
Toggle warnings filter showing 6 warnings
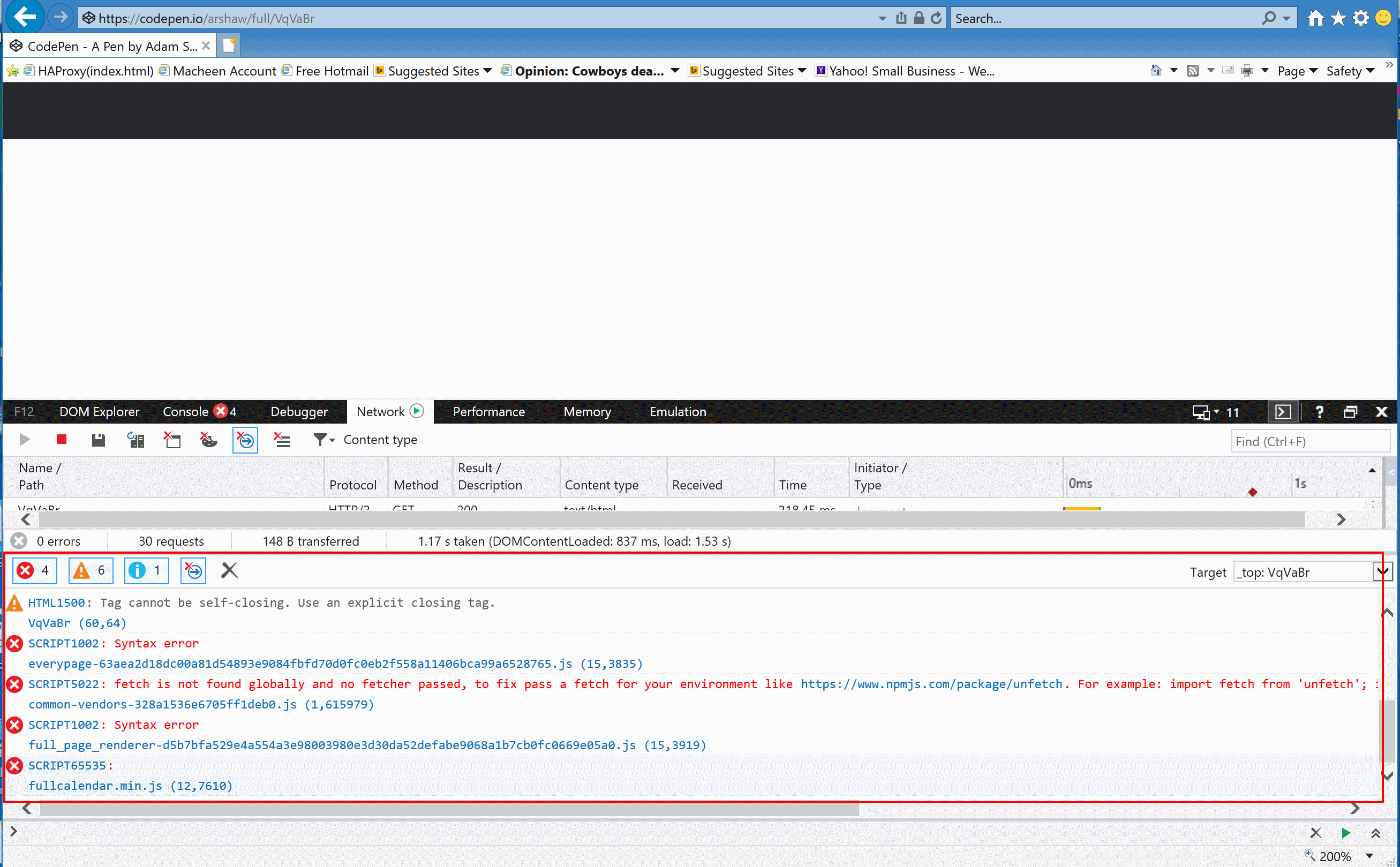90,570
